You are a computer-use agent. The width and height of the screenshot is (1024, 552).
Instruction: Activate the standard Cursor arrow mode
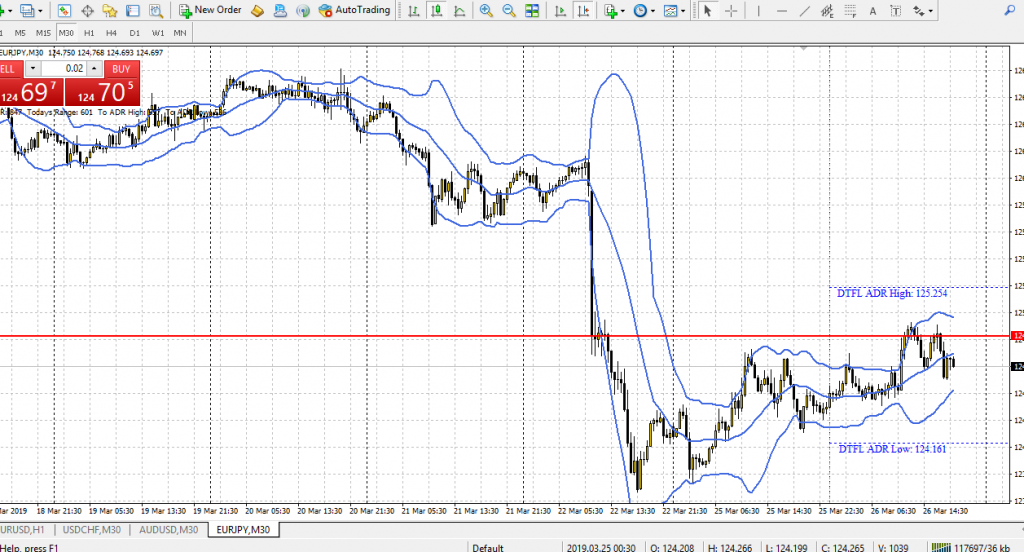(x=707, y=10)
